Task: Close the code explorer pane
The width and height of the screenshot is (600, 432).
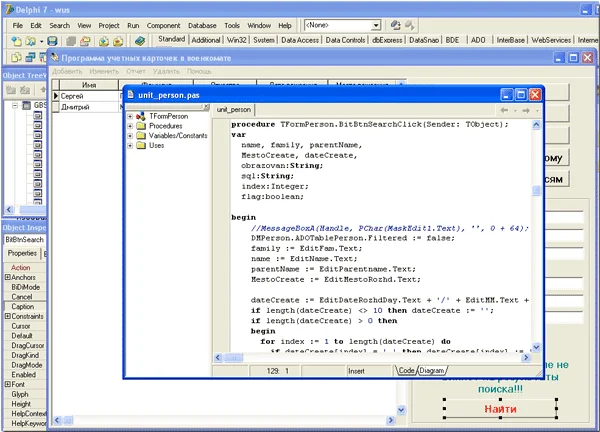Action: click(x=205, y=108)
